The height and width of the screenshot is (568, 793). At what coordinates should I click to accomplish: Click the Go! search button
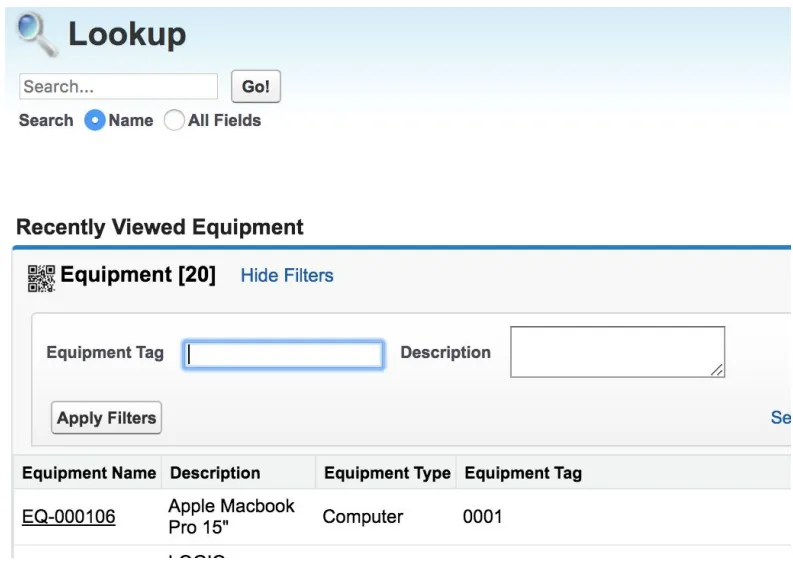[x=256, y=86]
